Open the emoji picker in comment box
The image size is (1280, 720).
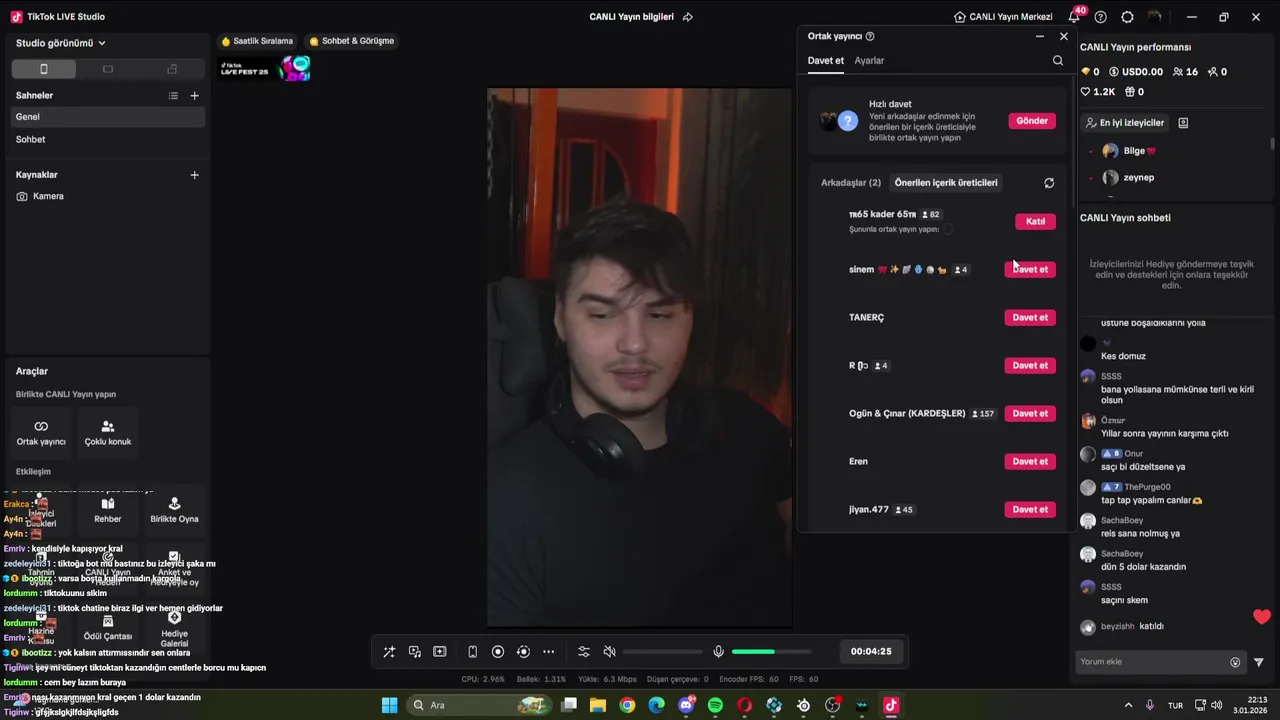click(1235, 662)
